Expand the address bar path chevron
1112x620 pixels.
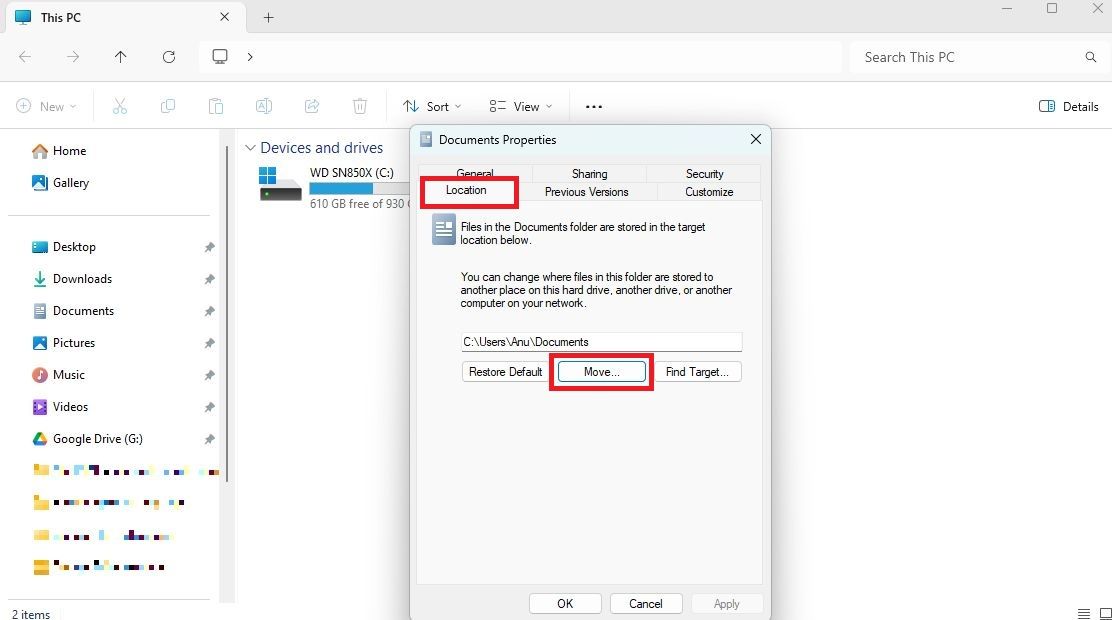click(250, 57)
